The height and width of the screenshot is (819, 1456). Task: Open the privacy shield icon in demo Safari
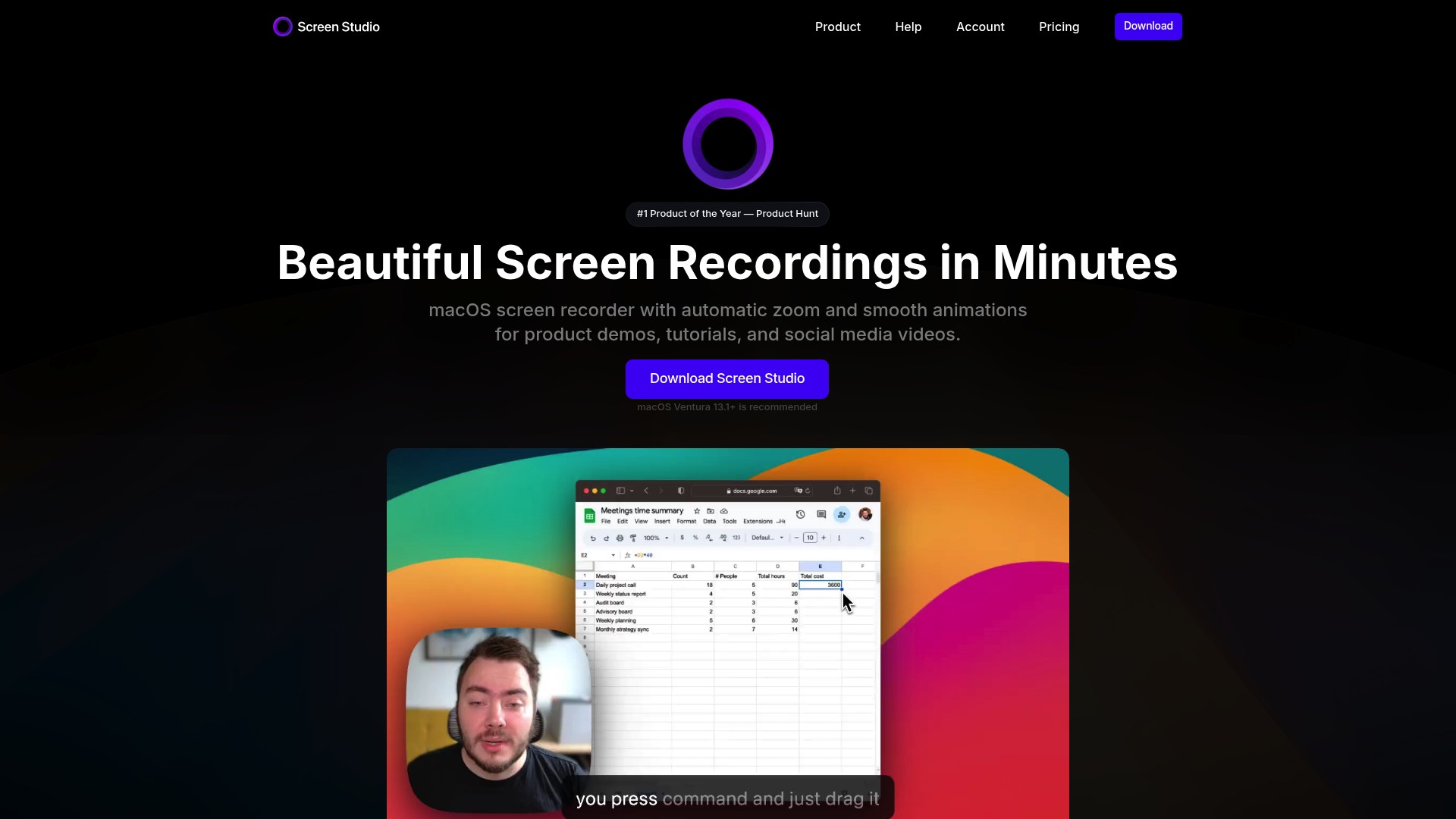point(681,491)
